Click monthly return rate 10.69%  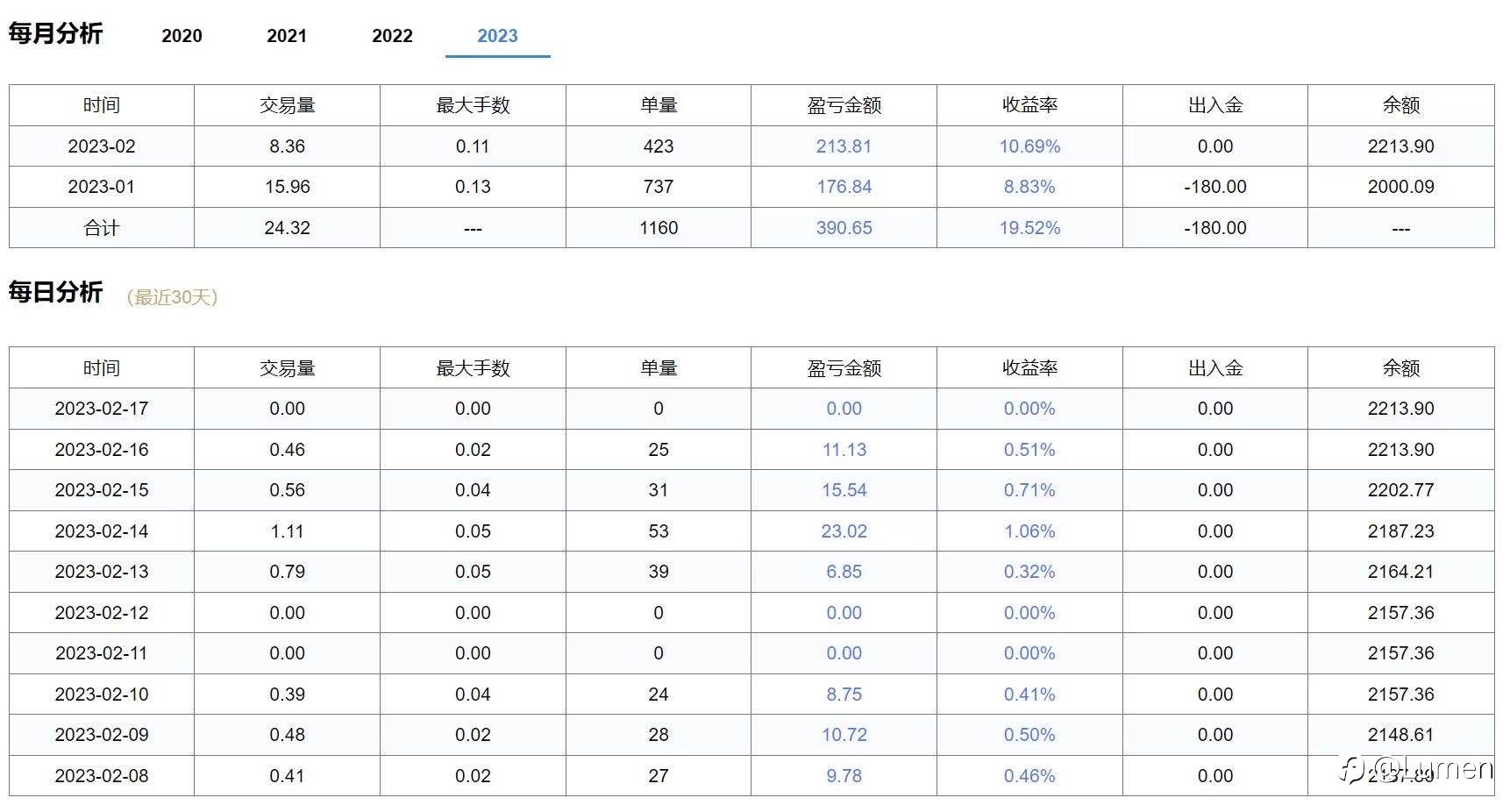coord(1029,146)
